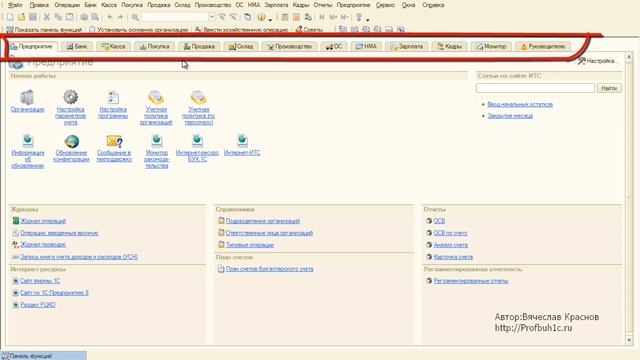Click the Найти button
640x360 pixels.
tap(609, 88)
